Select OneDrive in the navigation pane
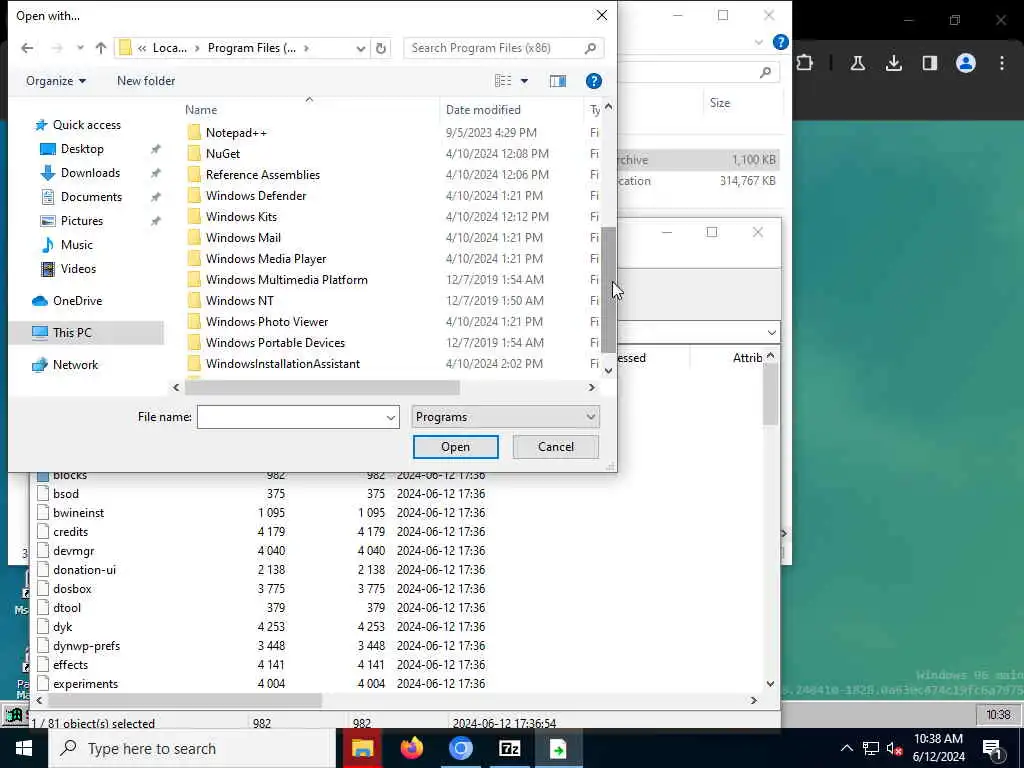Viewport: 1024px width, 768px height. click(x=77, y=301)
